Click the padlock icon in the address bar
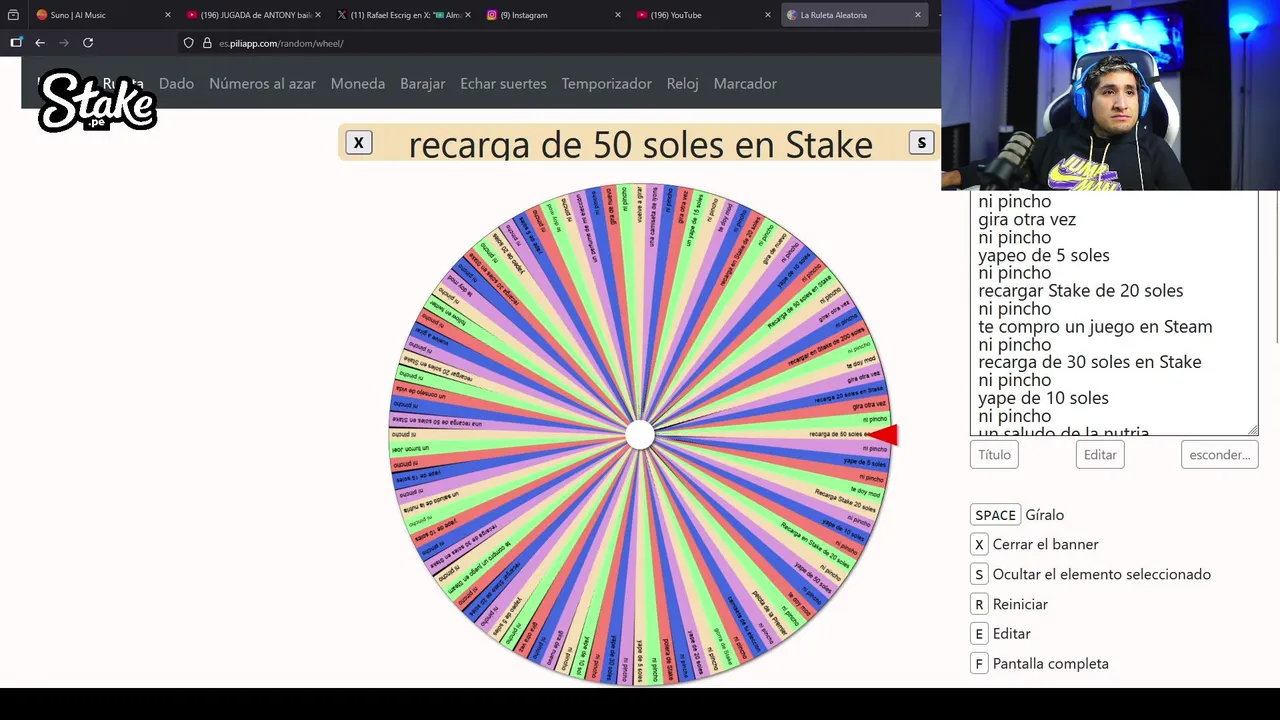This screenshot has height=720, width=1280. 207,43
